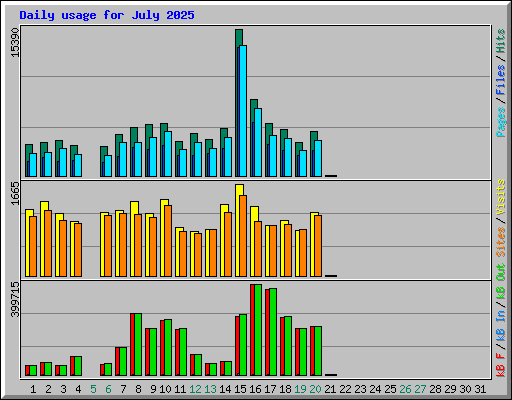512x400 pixels.
Task: Click the Files legend label
Action: click(x=501, y=80)
